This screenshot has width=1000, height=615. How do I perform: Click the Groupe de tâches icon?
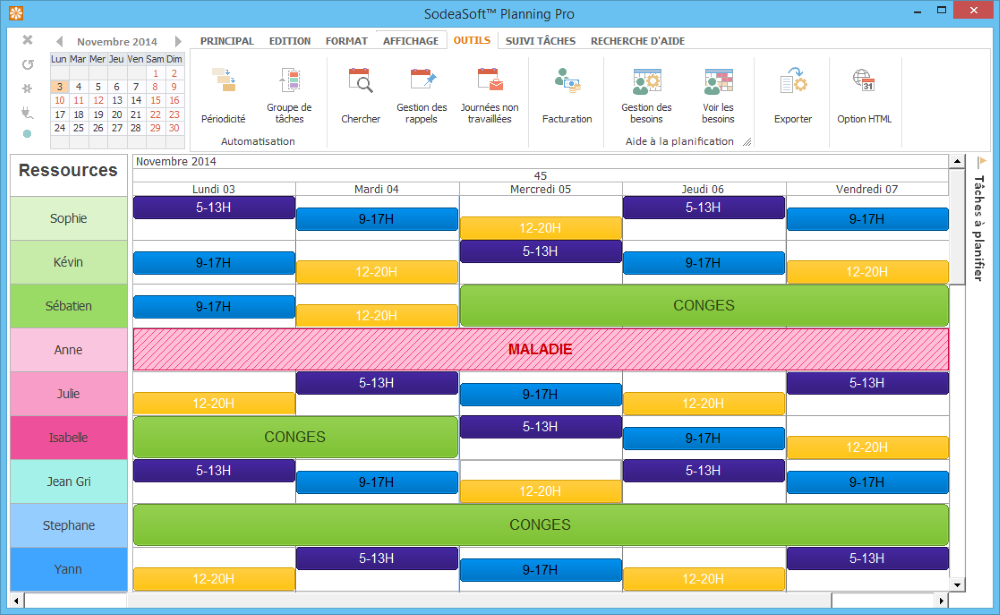289,96
